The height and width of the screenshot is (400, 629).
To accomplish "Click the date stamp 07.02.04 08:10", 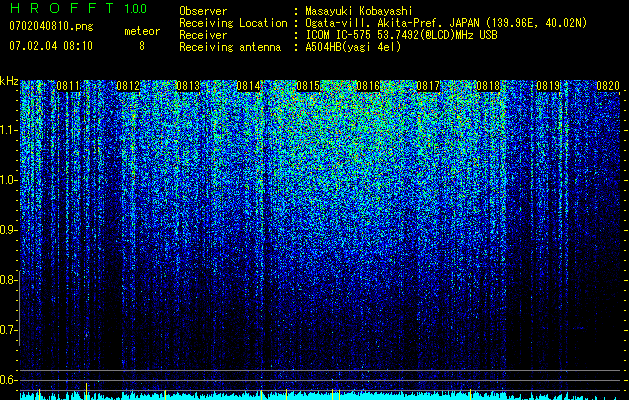I will (x=51, y=46).
